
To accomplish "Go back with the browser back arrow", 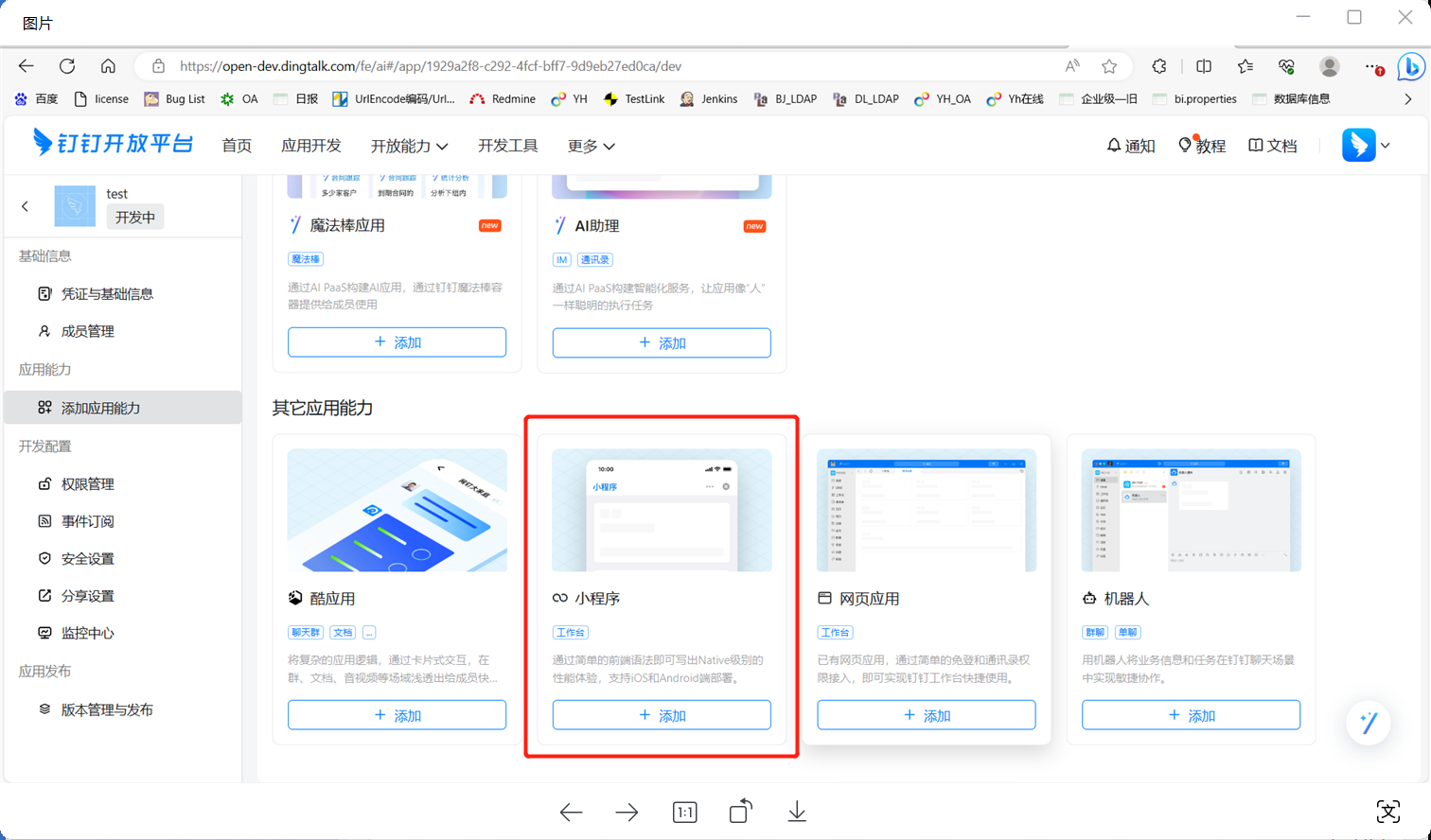I will tap(26, 66).
